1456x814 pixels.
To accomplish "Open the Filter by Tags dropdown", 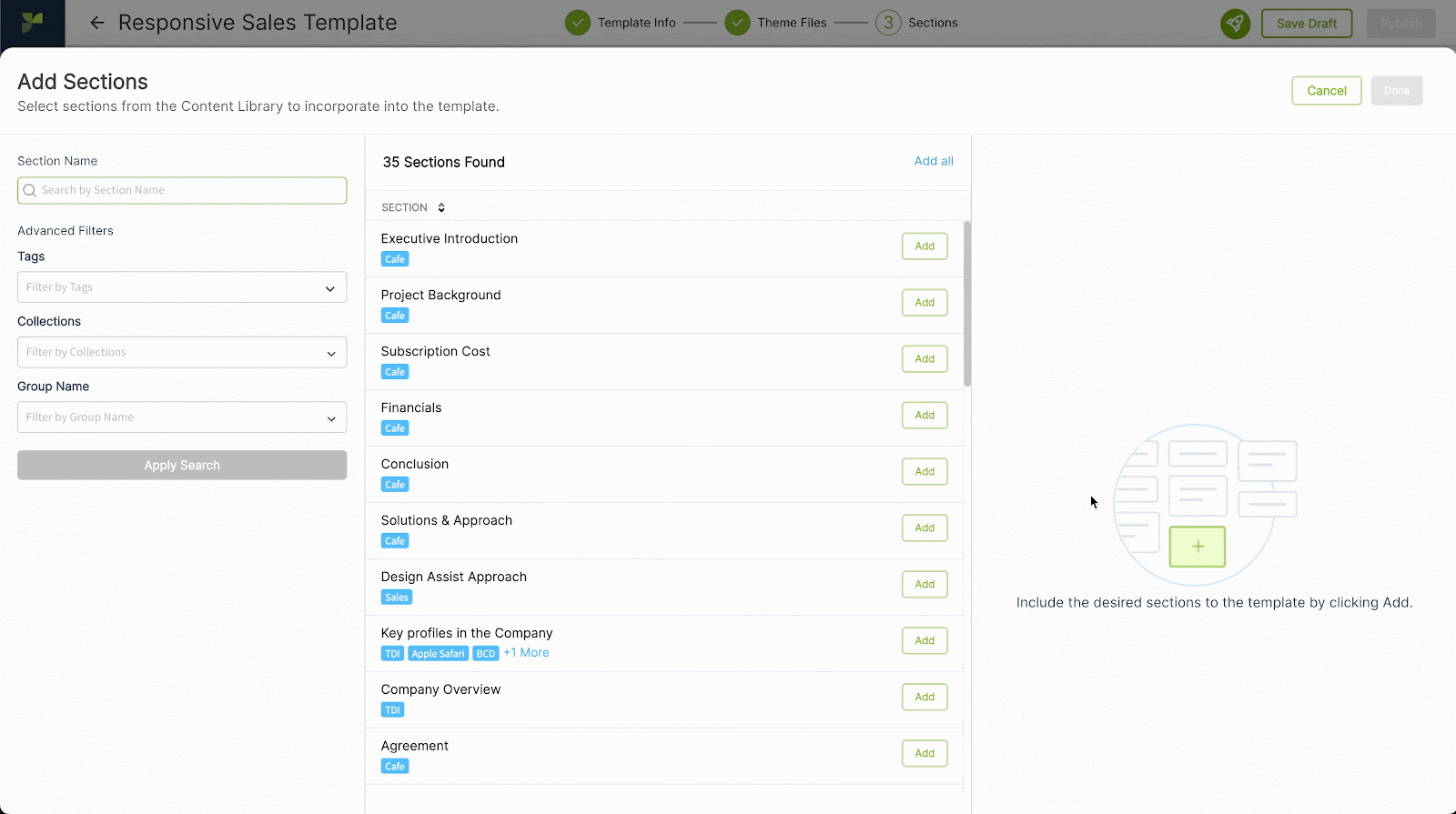I will tap(182, 287).
